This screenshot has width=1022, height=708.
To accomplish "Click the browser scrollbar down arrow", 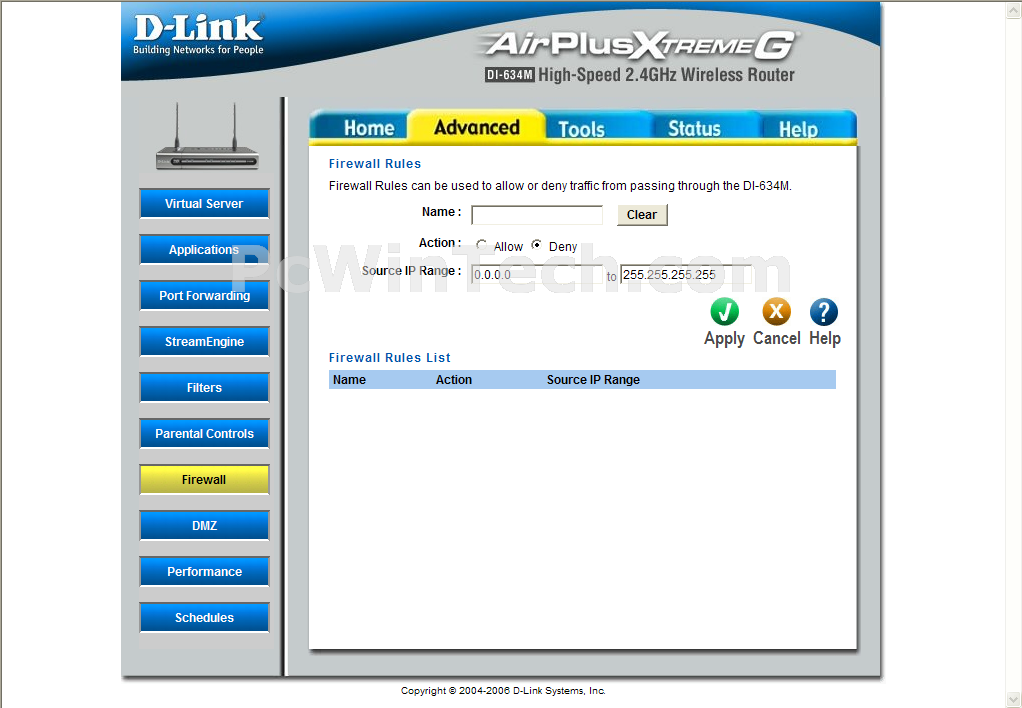I will click(x=1014, y=700).
